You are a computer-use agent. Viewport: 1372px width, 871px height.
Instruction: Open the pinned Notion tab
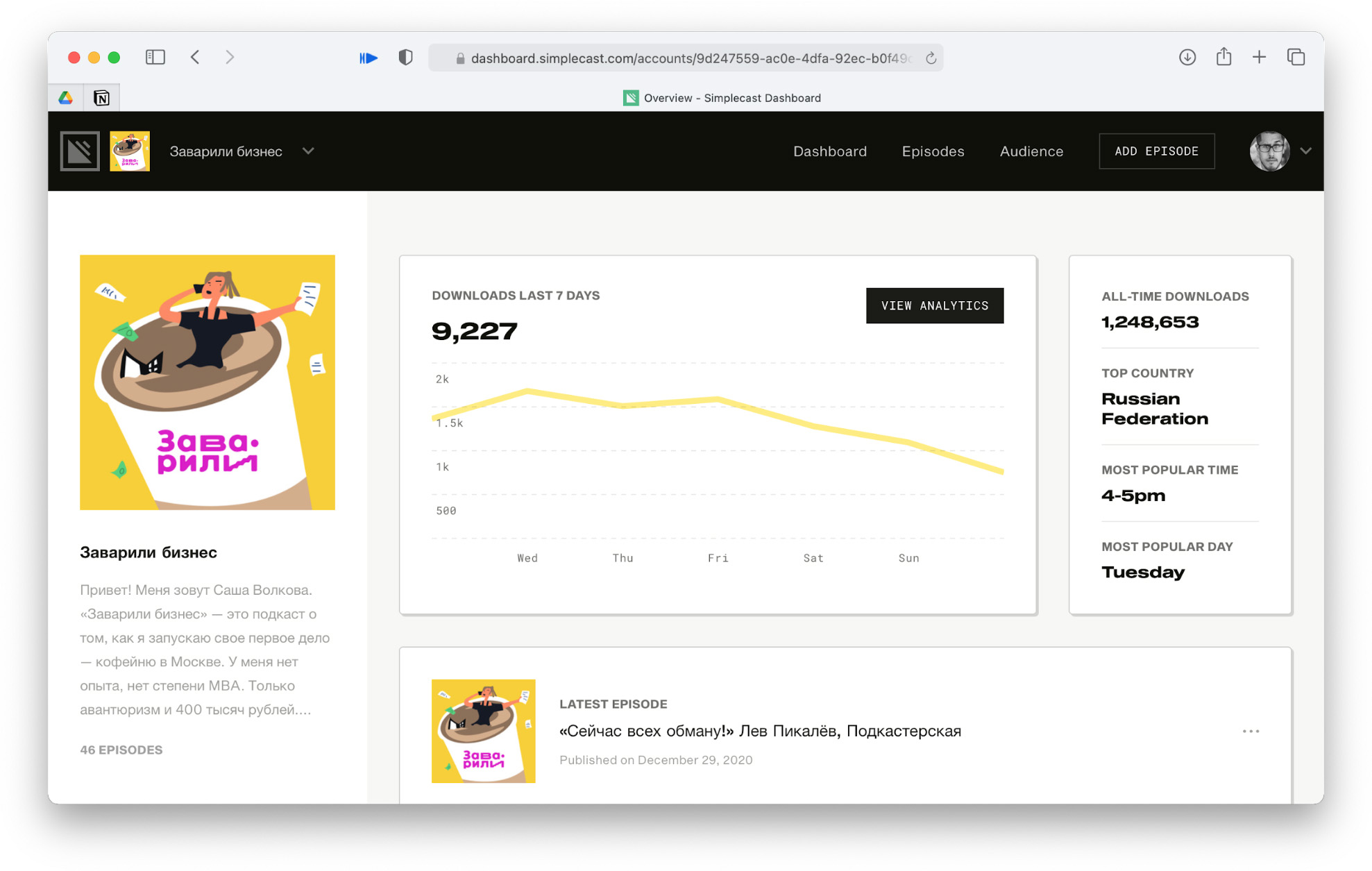101,98
